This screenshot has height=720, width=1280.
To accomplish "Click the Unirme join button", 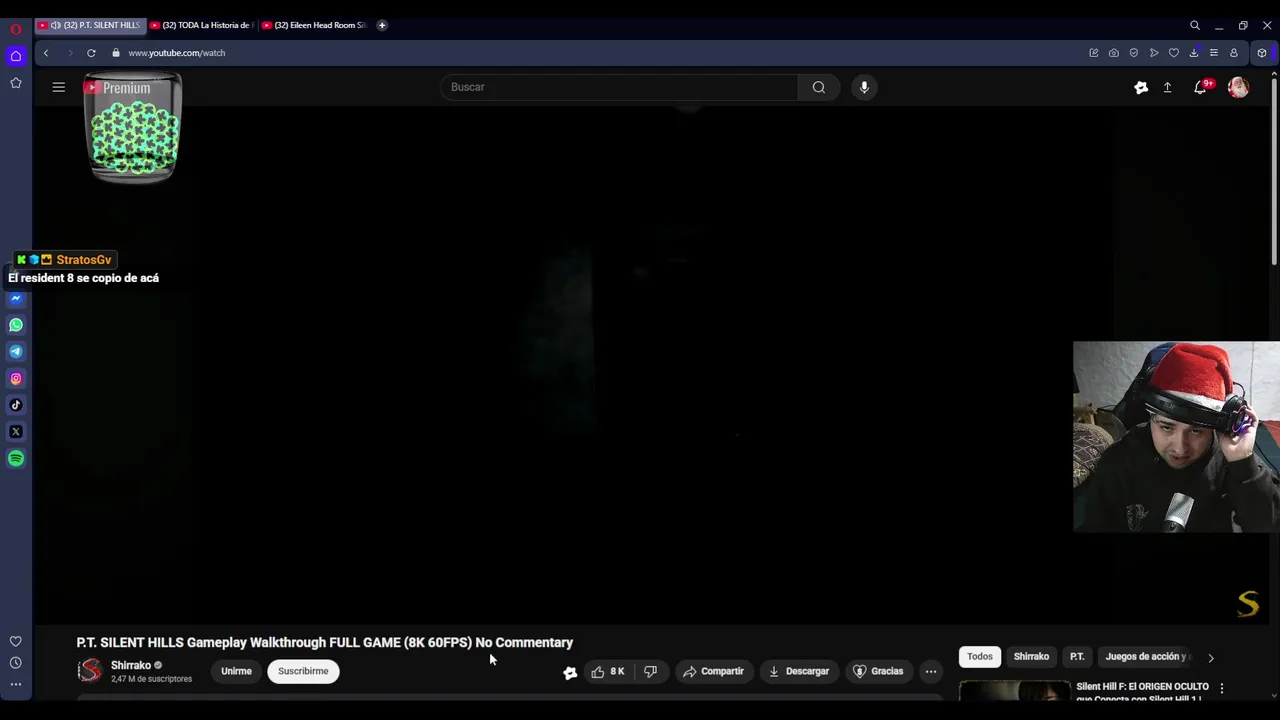I will coord(236,671).
